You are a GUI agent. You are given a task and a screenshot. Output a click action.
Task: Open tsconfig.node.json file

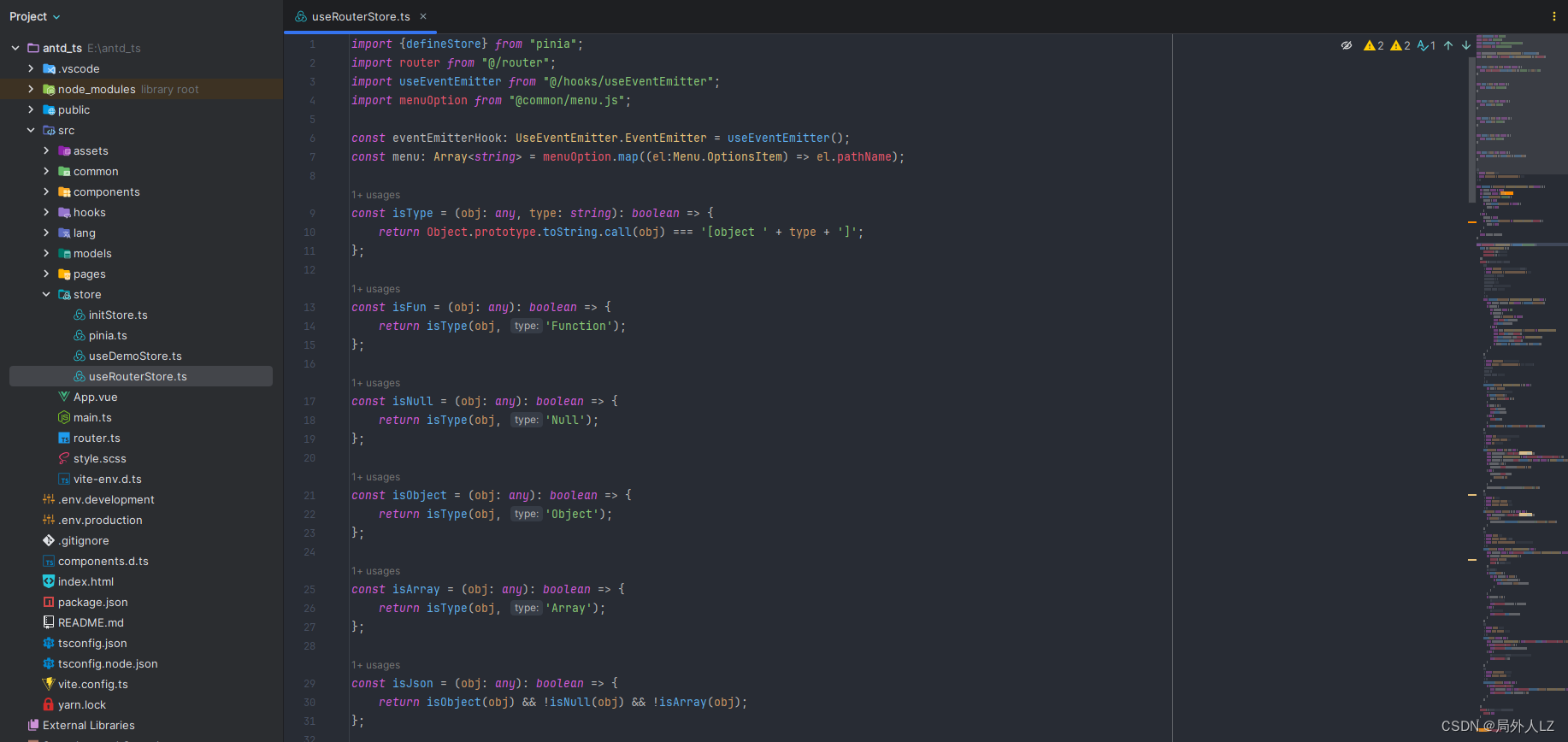click(108, 663)
